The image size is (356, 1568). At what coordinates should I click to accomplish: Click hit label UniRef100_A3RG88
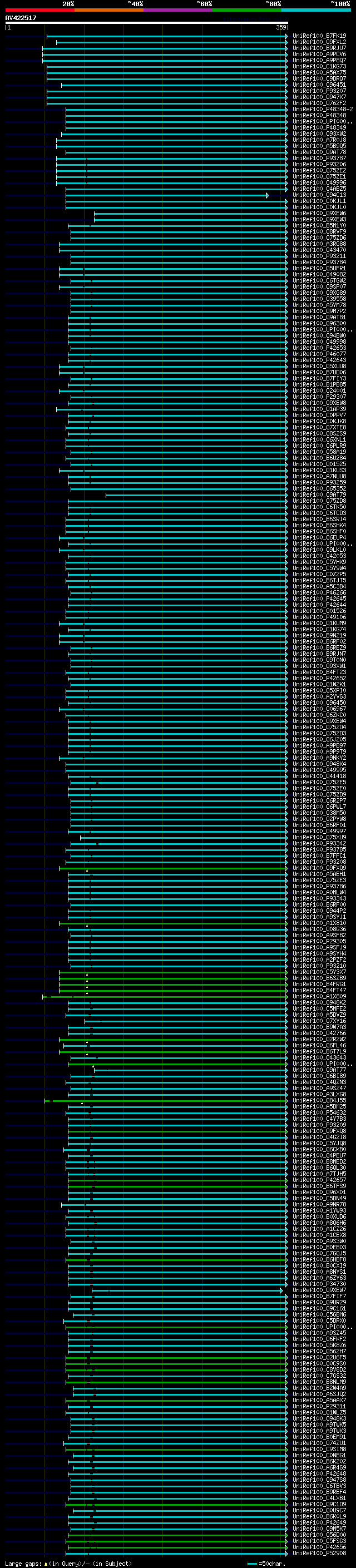[x=319, y=244]
